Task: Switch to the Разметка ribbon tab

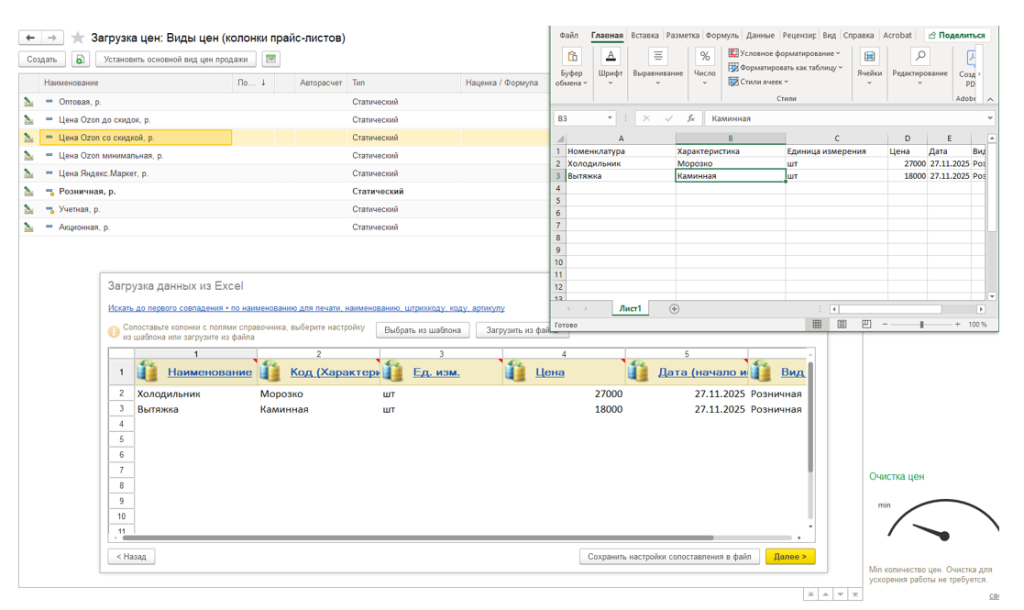Action: [682, 35]
